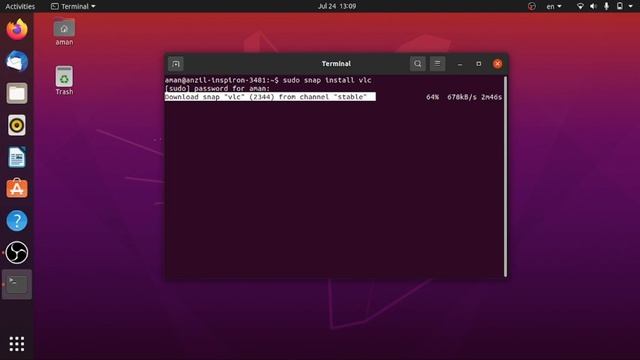
Task: Select the Terminal icon in dock
Action: point(17,284)
